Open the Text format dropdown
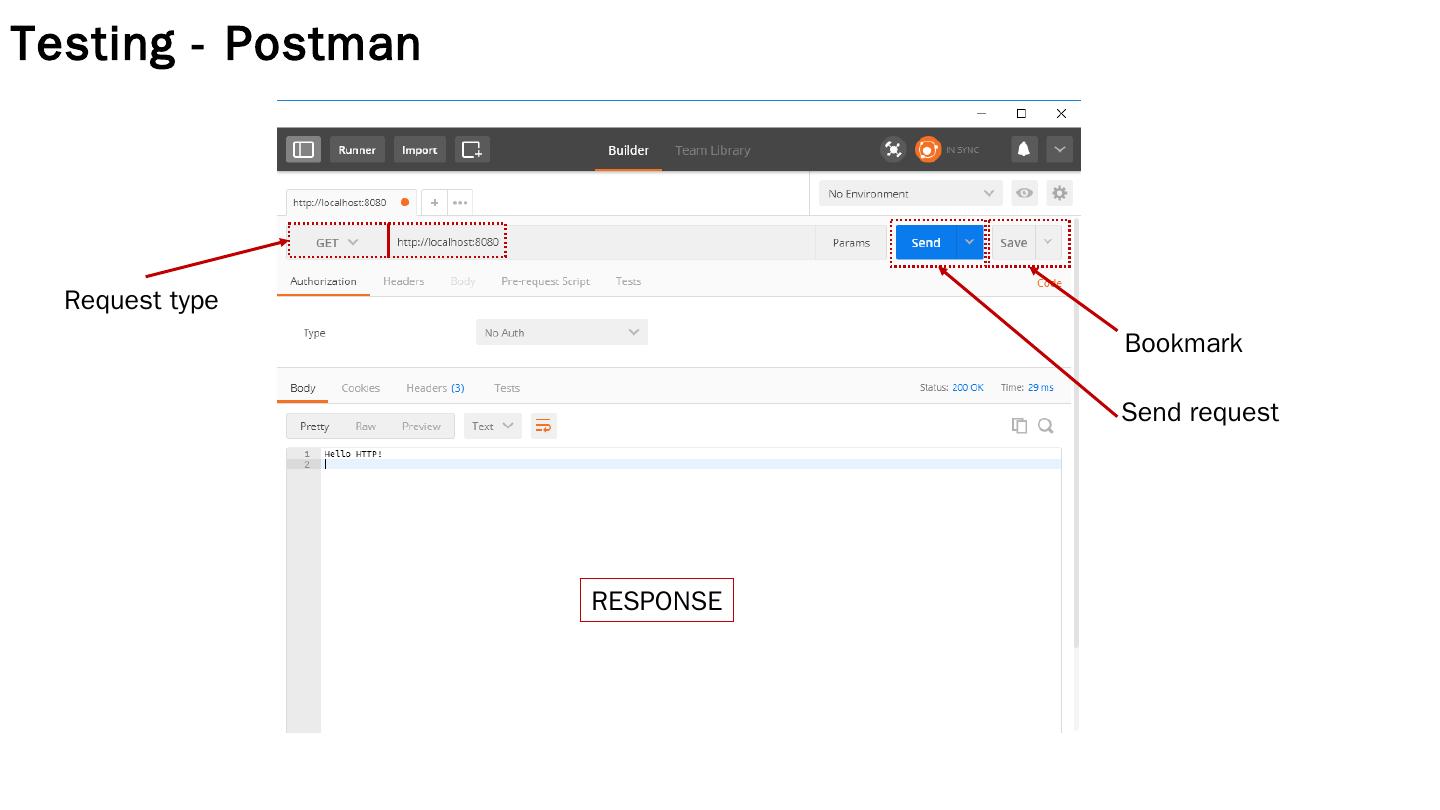This screenshot has height=810, width=1440. [x=493, y=426]
